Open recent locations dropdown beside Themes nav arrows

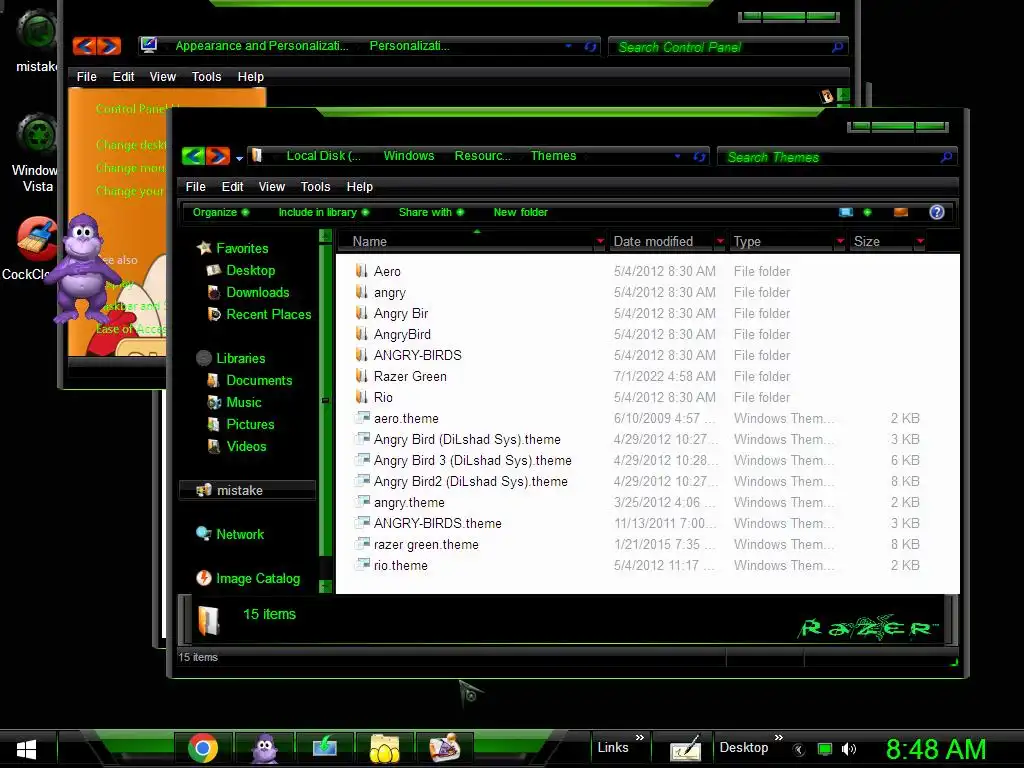pyautogui.click(x=240, y=158)
